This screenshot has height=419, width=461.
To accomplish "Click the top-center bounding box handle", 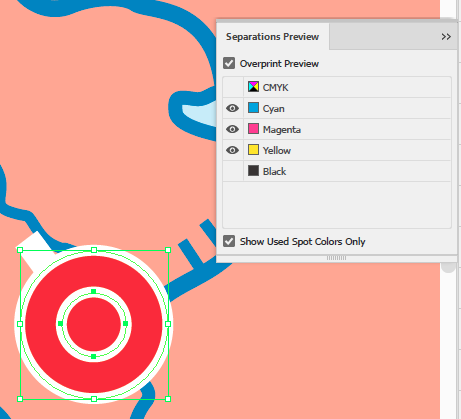I will point(94,250).
